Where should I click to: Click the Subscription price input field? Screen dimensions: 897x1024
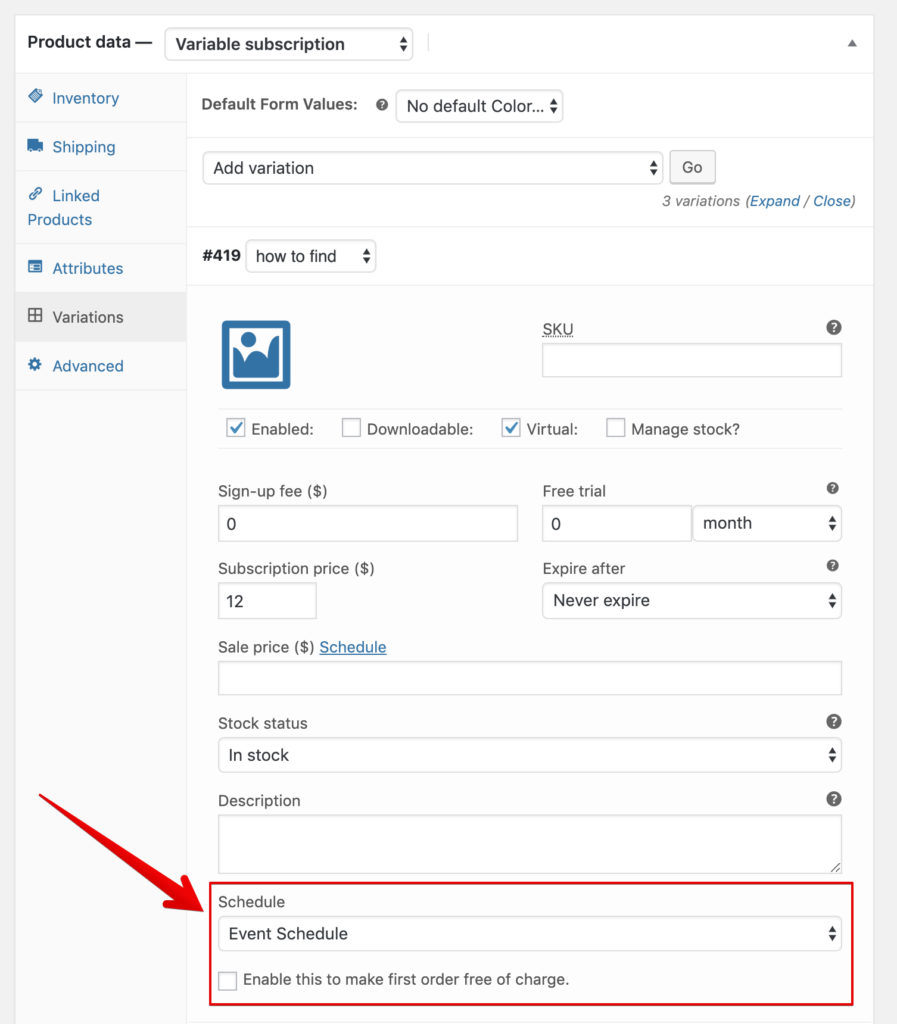tap(267, 601)
